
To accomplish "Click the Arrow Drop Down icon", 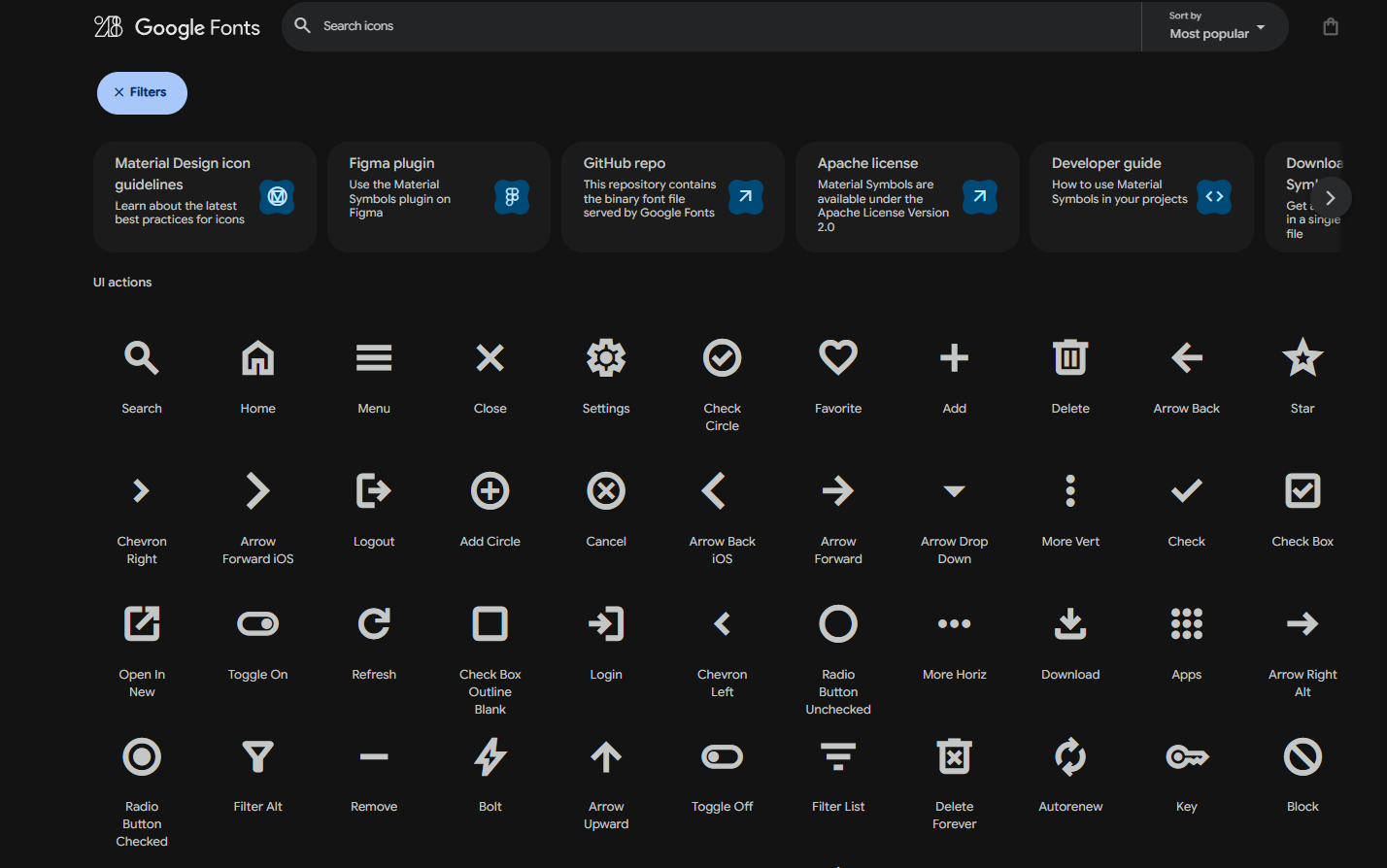I will click(x=954, y=490).
